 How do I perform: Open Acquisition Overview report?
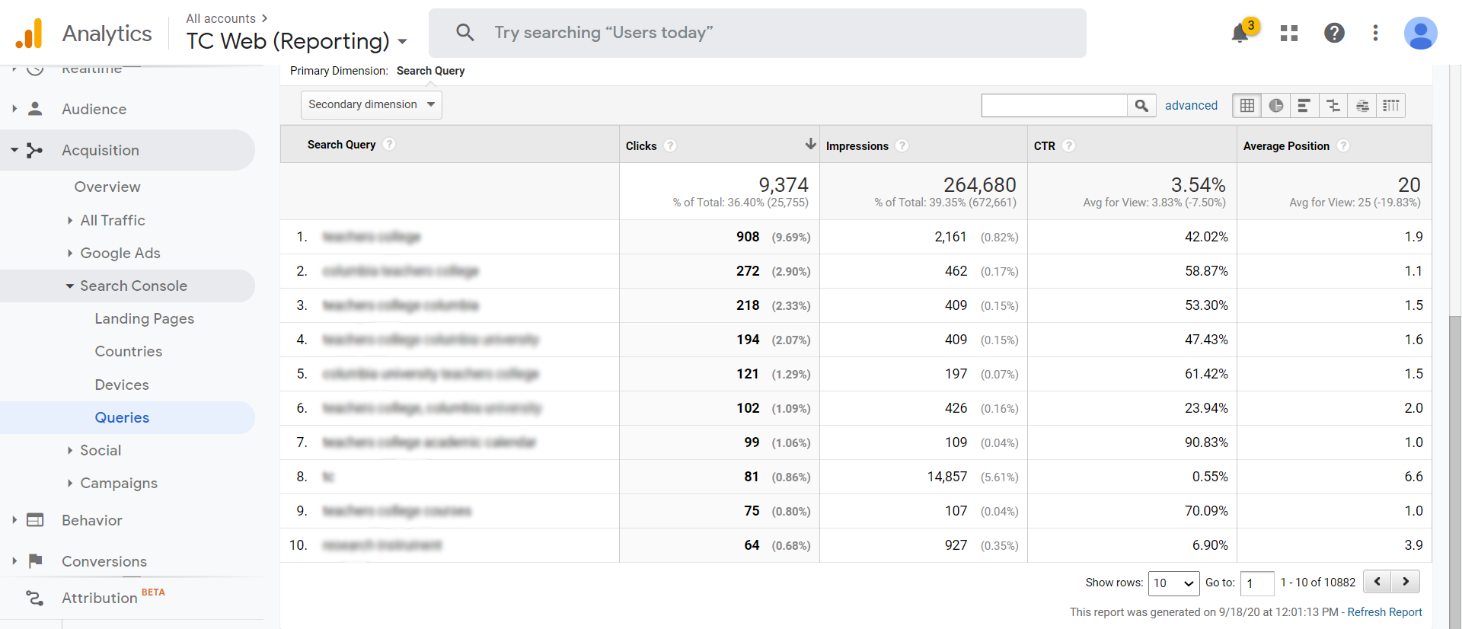pos(107,187)
